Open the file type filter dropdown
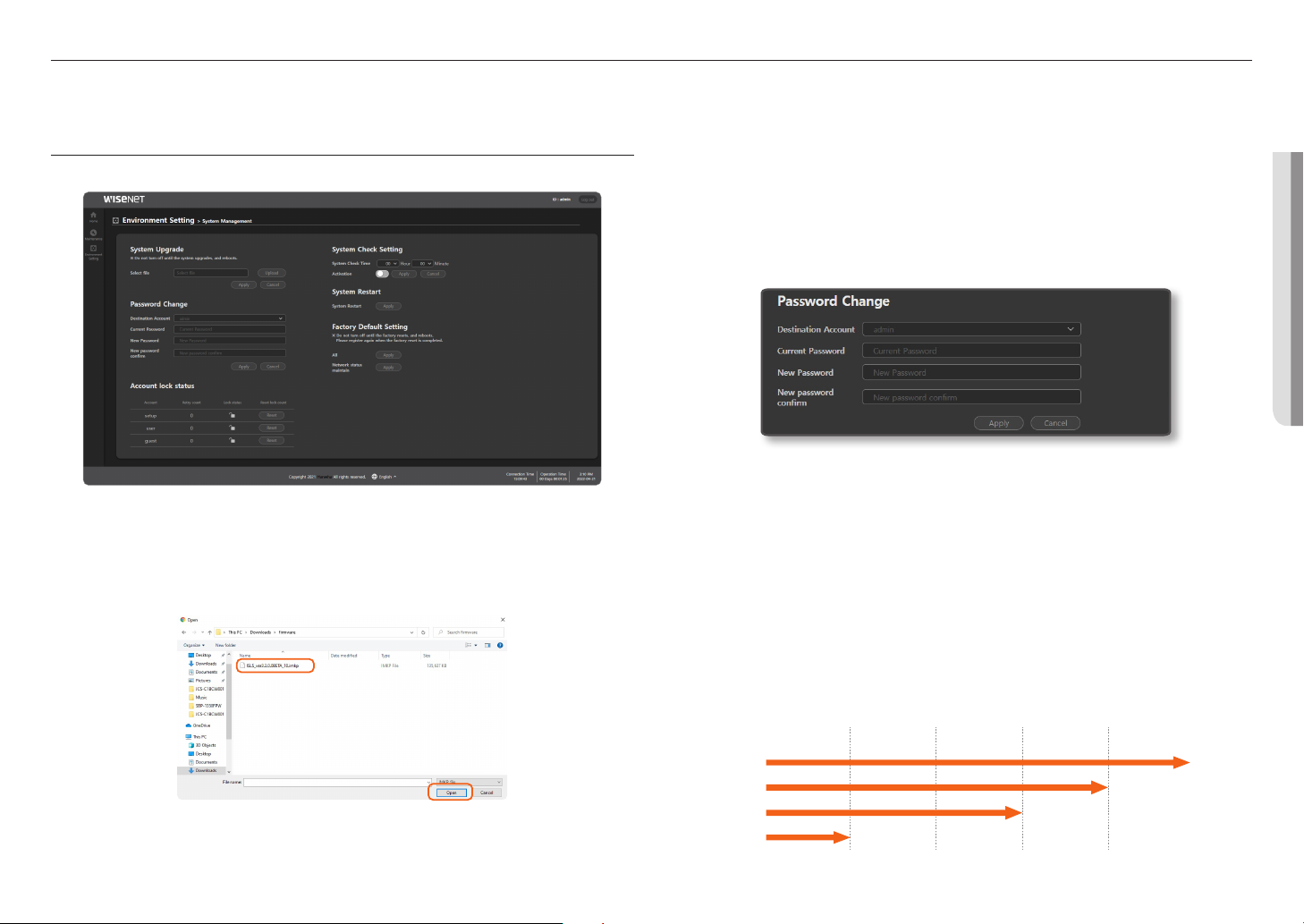Image resolution: width=1304 pixels, height=924 pixels. point(470,782)
